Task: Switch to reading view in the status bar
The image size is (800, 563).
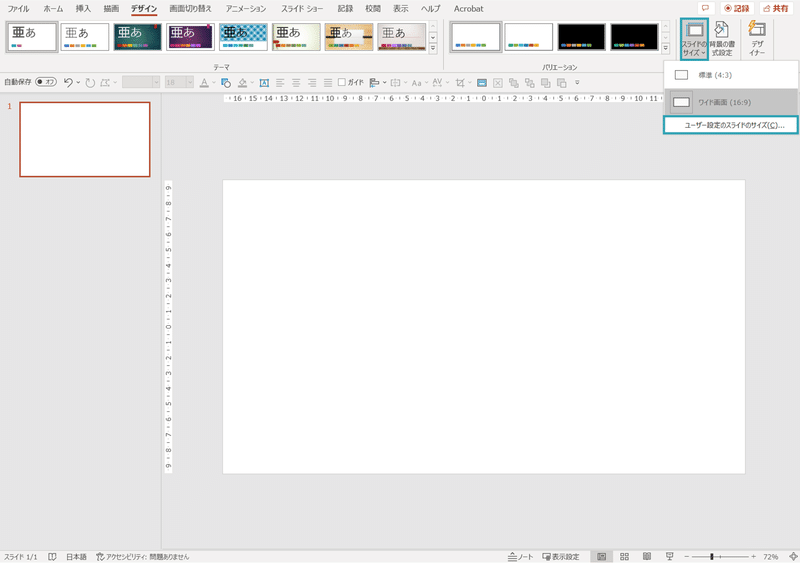Action: 647,556
